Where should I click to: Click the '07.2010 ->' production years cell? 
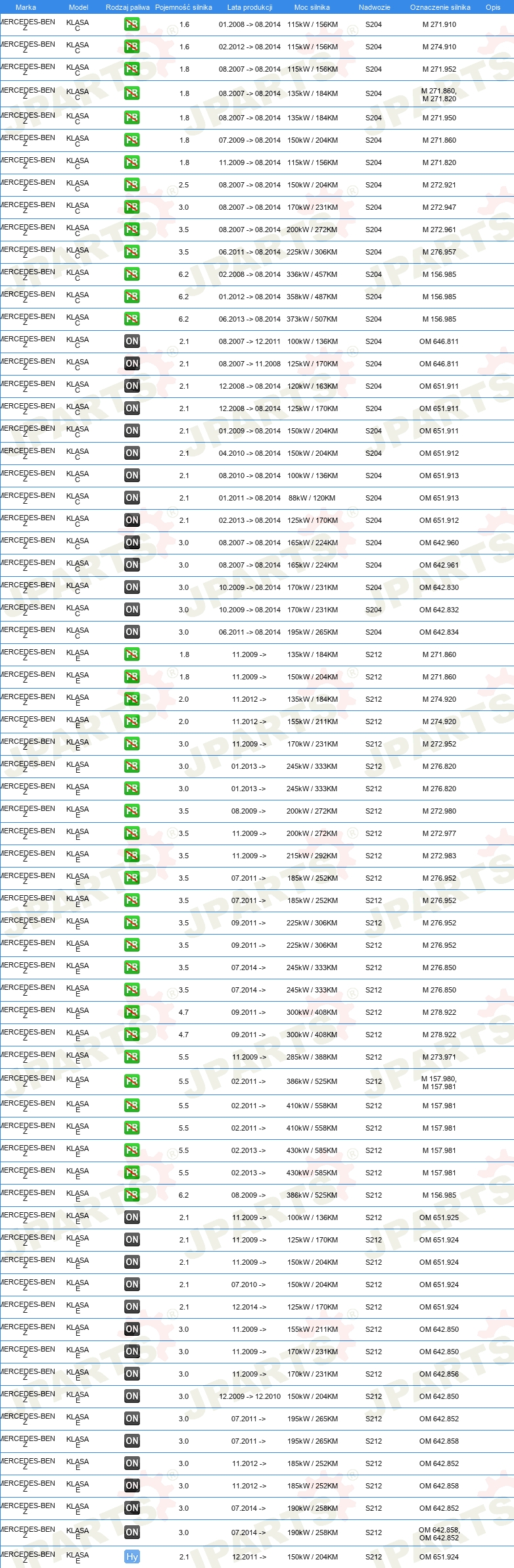point(248,1285)
